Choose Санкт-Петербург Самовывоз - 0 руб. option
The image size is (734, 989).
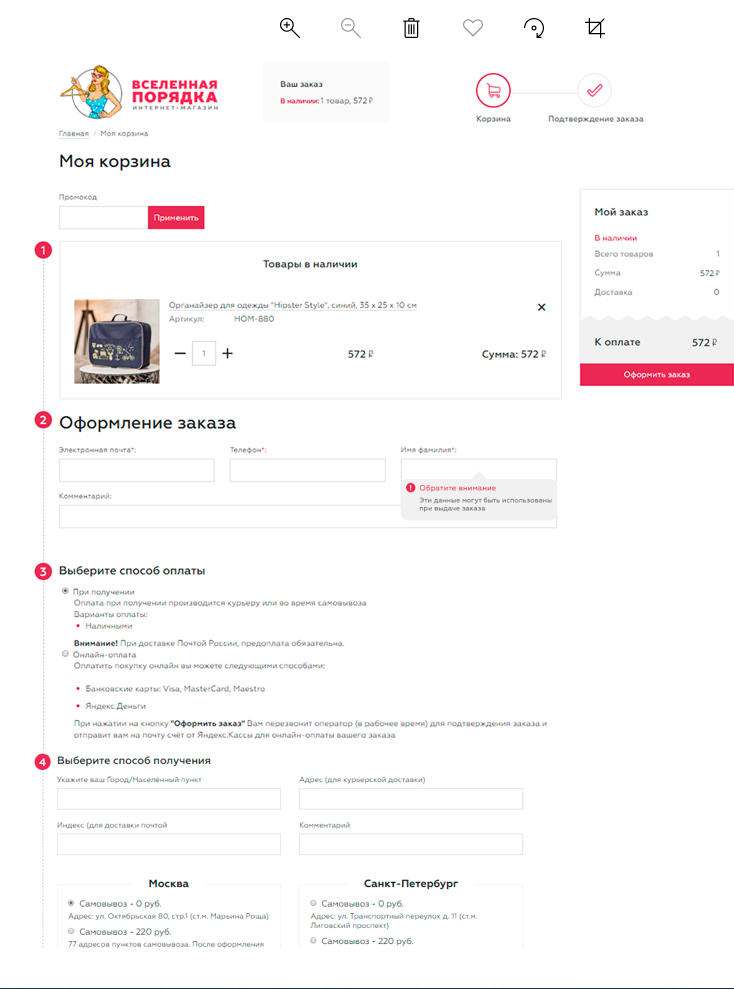(x=313, y=903)
